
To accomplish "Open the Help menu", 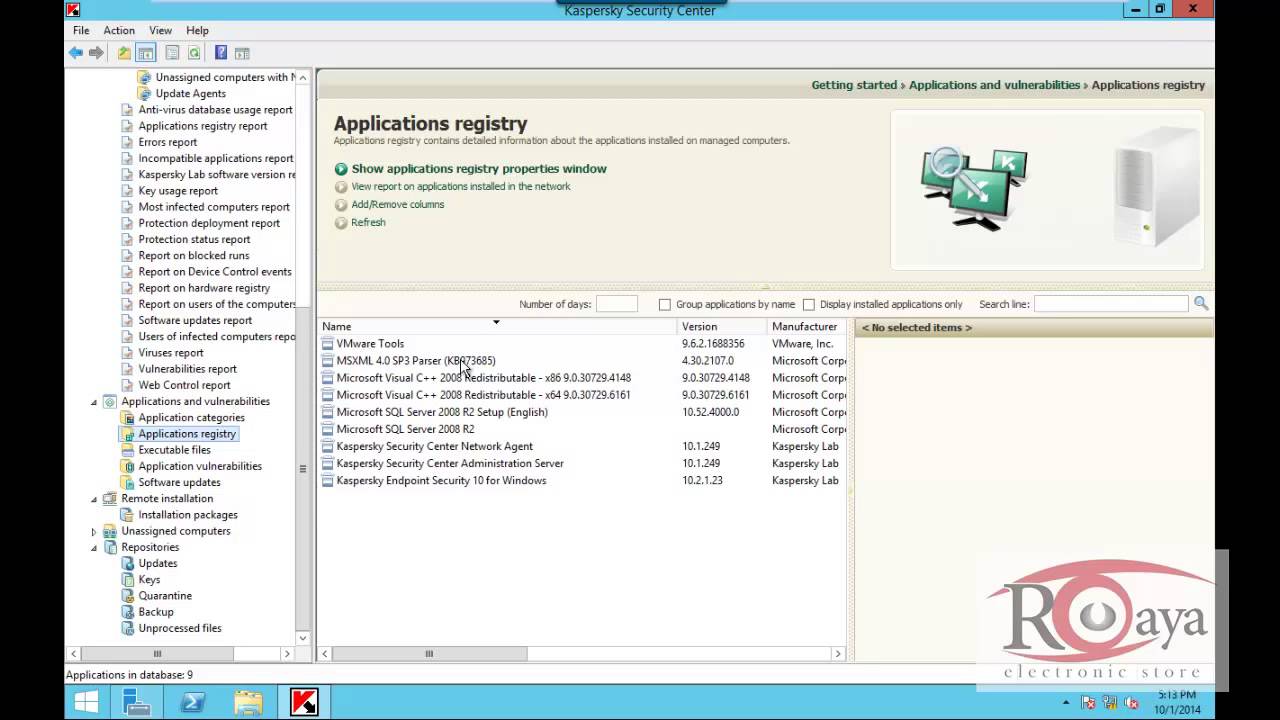I will click(x=197, y=31).
